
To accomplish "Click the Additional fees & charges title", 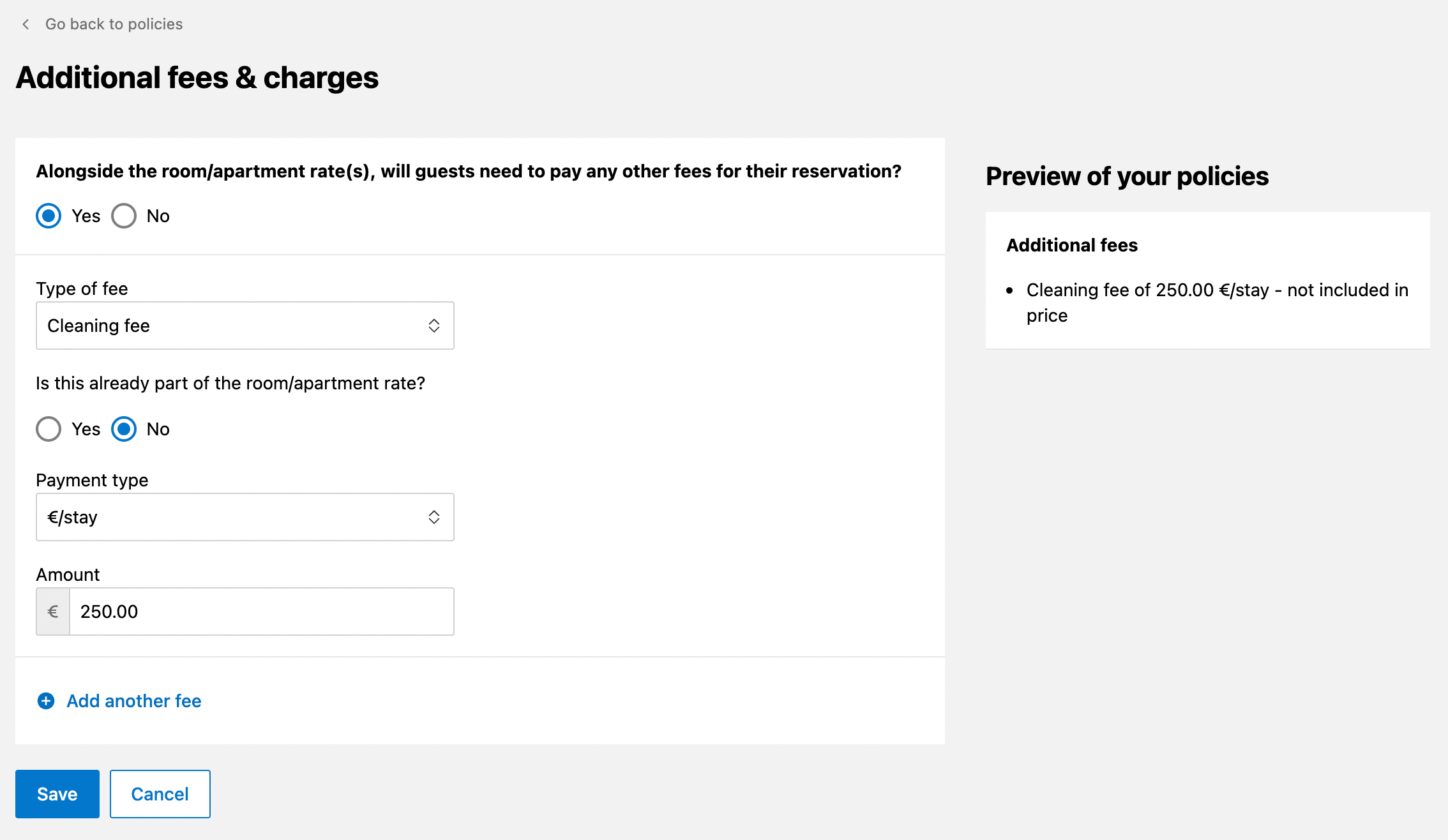I will click(x=197, y=78).
